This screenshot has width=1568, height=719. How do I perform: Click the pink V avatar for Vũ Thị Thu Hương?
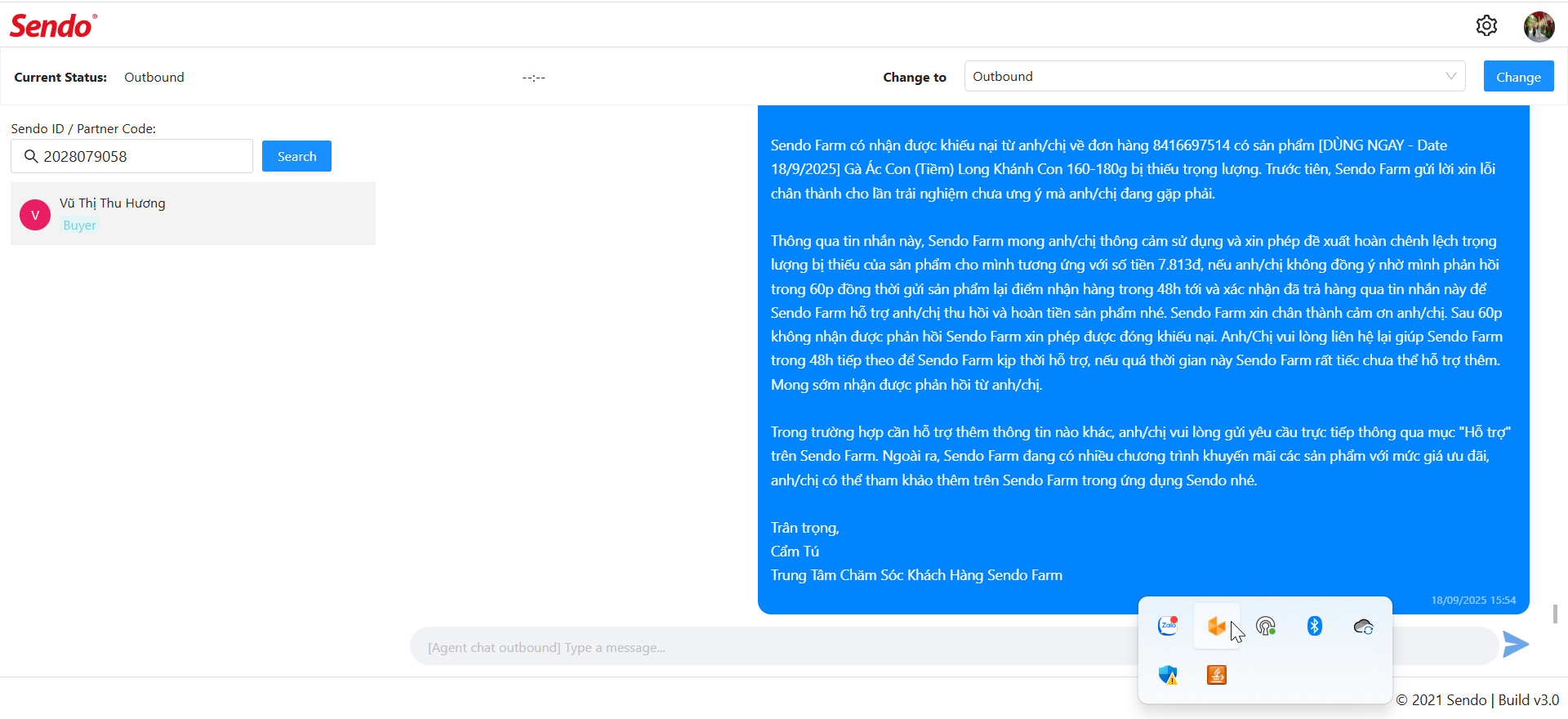[35, 215]
